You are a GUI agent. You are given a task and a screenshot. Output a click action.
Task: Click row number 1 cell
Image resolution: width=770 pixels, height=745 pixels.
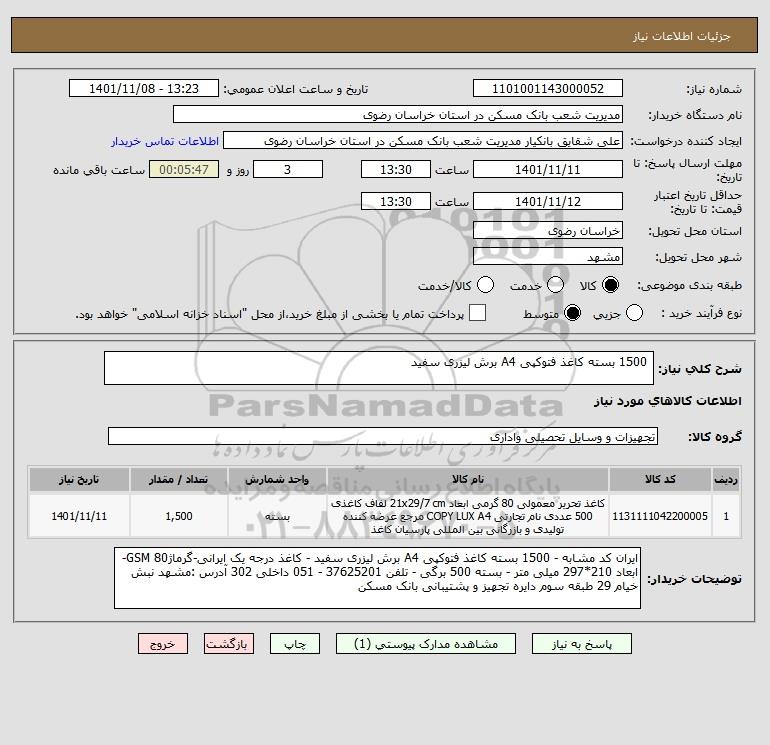726,516
